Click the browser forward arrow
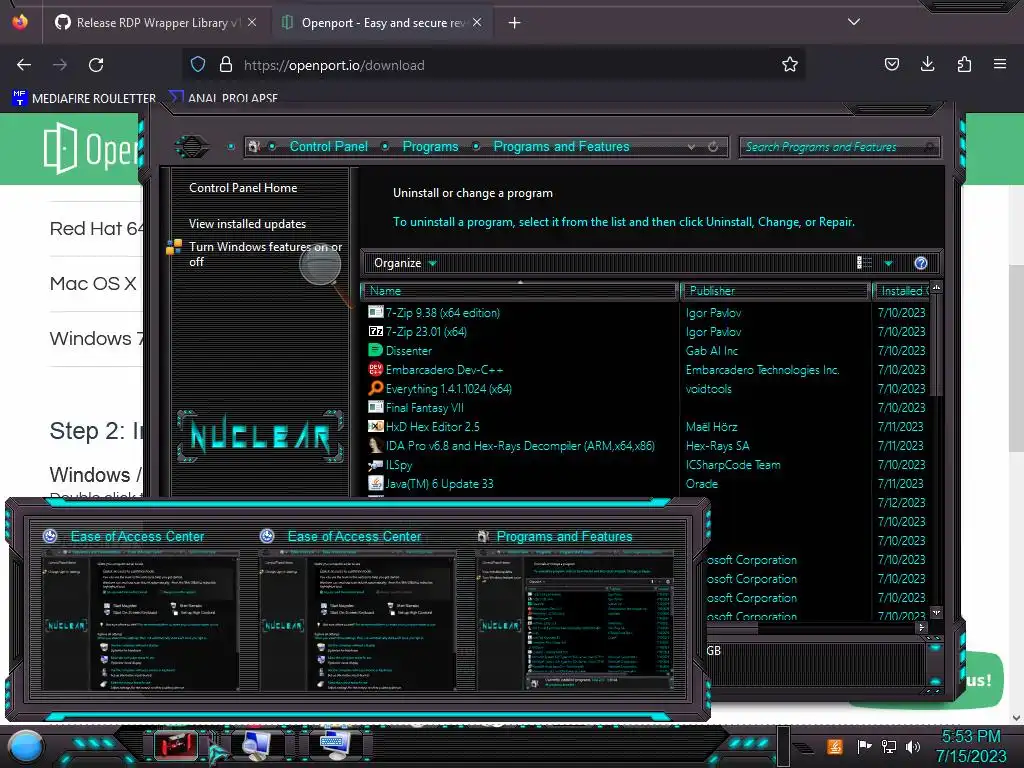This screenshot has height=768, width=1024. point(60,65)
